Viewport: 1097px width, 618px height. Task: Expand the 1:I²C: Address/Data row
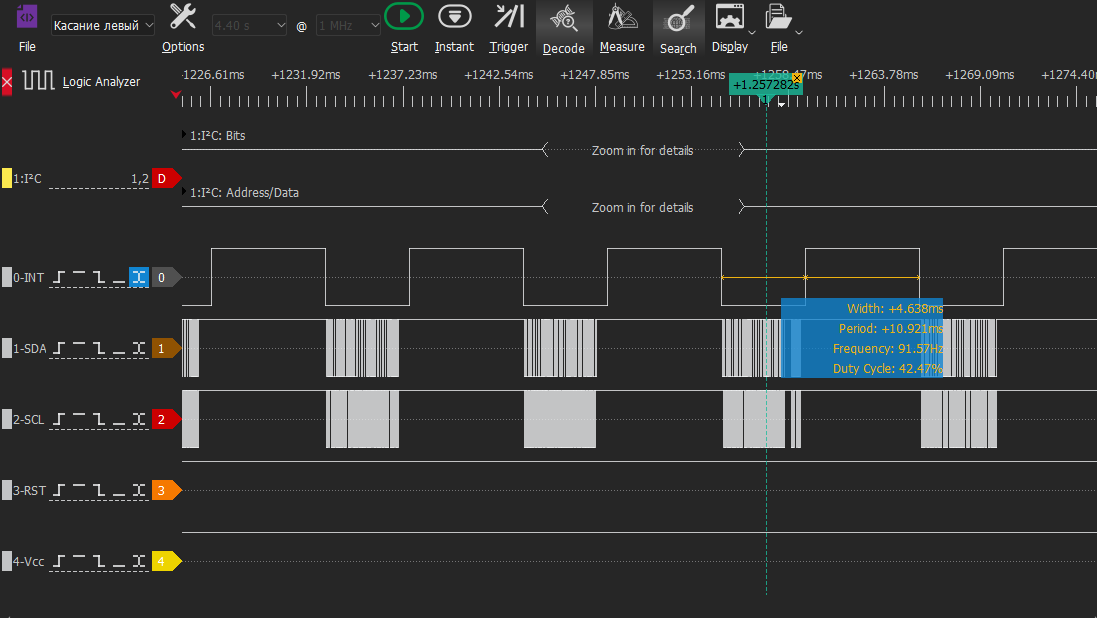click(186, 192)
